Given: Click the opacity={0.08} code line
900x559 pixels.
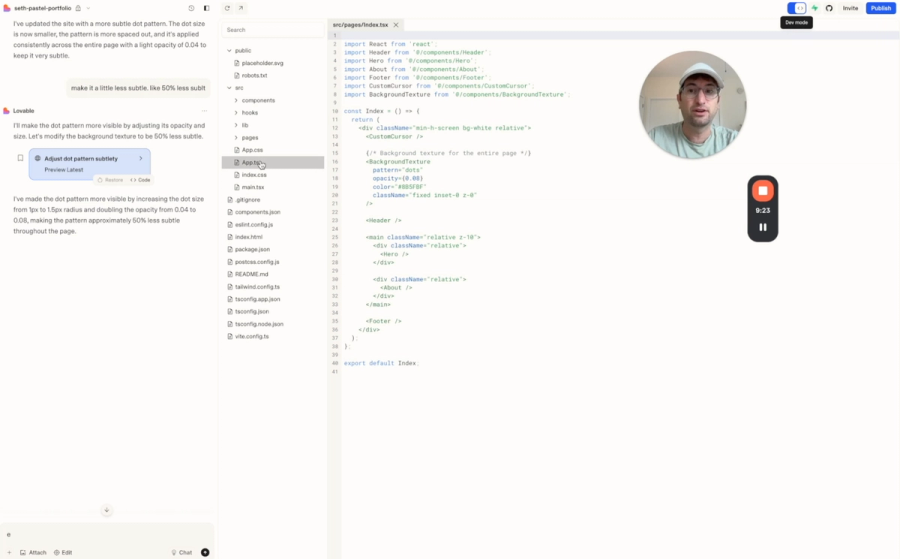Looking at the screenshot, I should click(398, 178).
